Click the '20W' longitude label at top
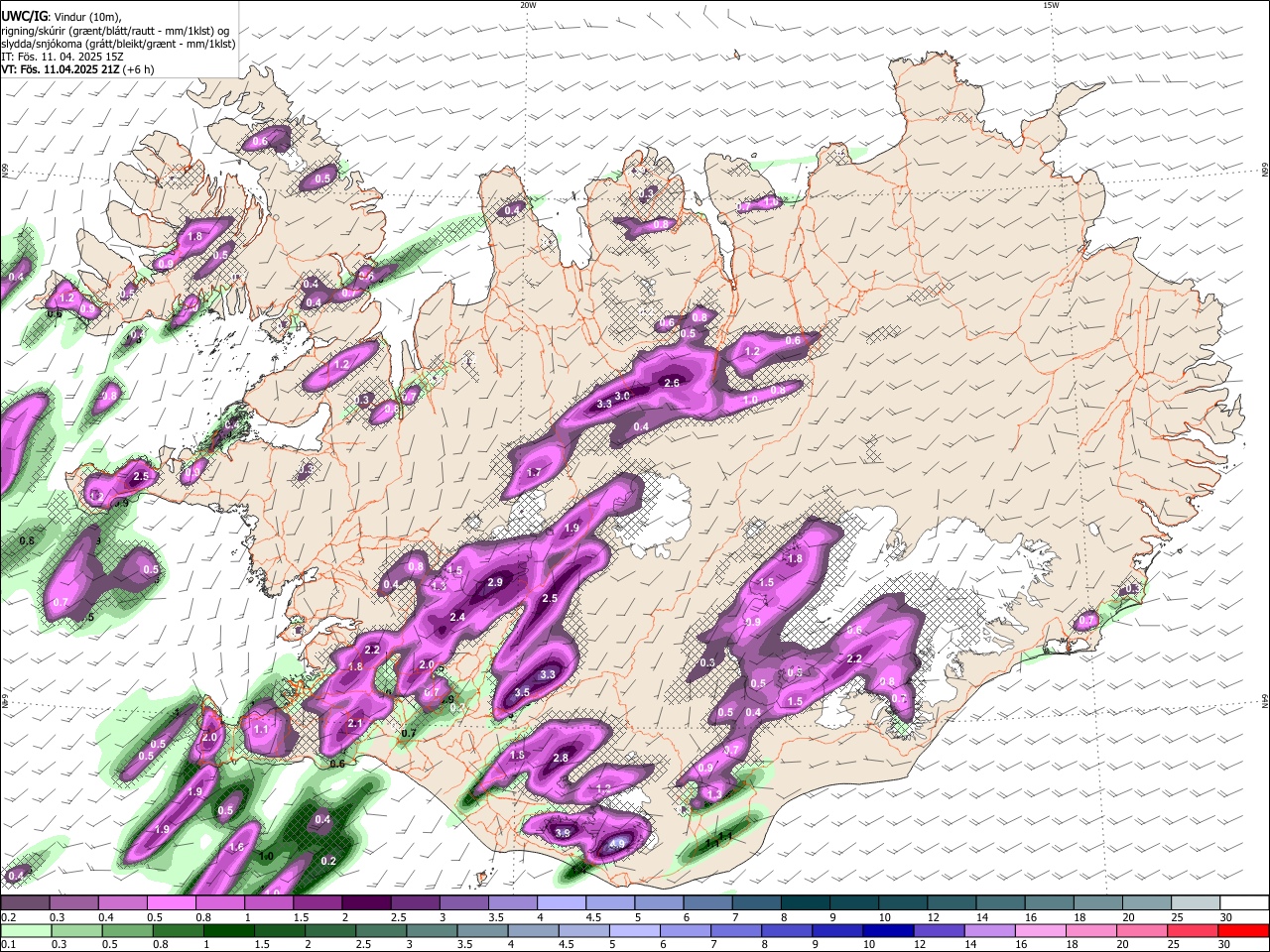 click(x=528, y=5)
